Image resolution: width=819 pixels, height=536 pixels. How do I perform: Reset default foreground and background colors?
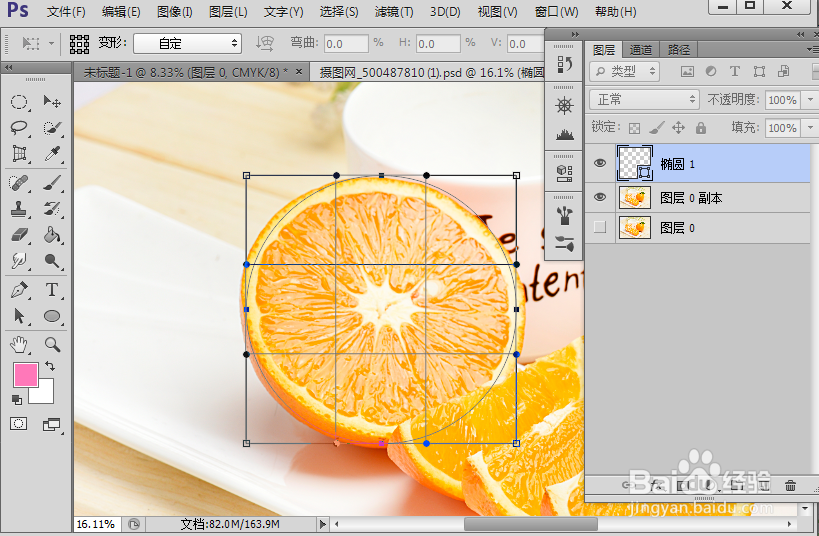17,400
